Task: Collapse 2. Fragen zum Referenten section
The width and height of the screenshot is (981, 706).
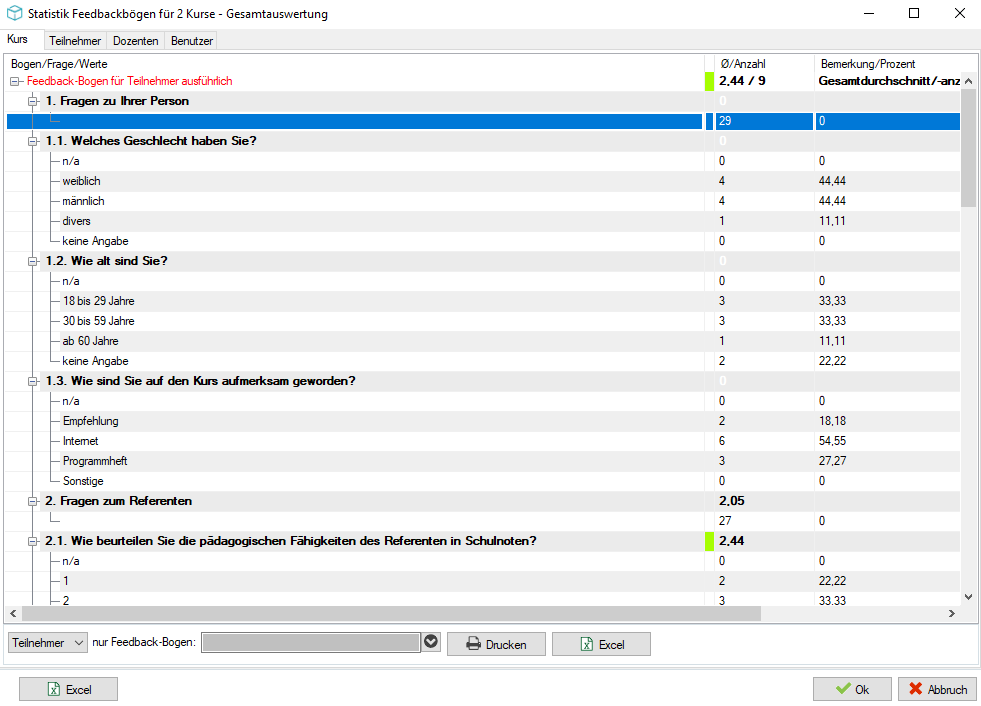Action: (x=33, y=501)
